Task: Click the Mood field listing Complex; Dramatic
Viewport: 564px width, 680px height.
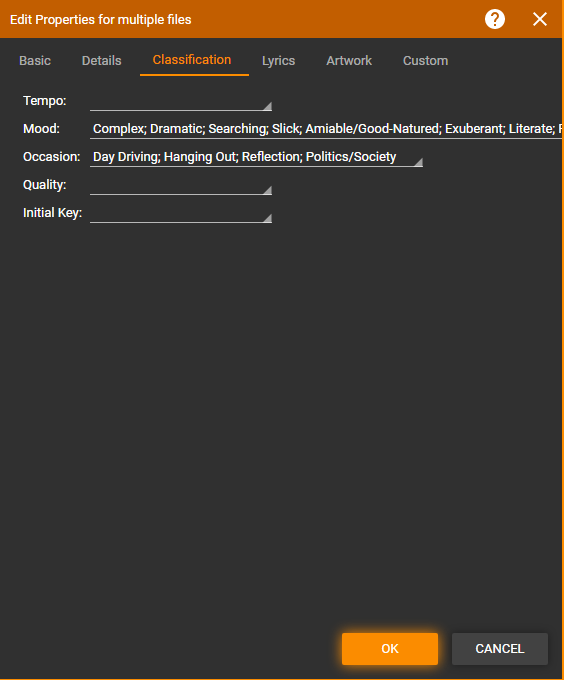Action: click(x=326, y=129)
